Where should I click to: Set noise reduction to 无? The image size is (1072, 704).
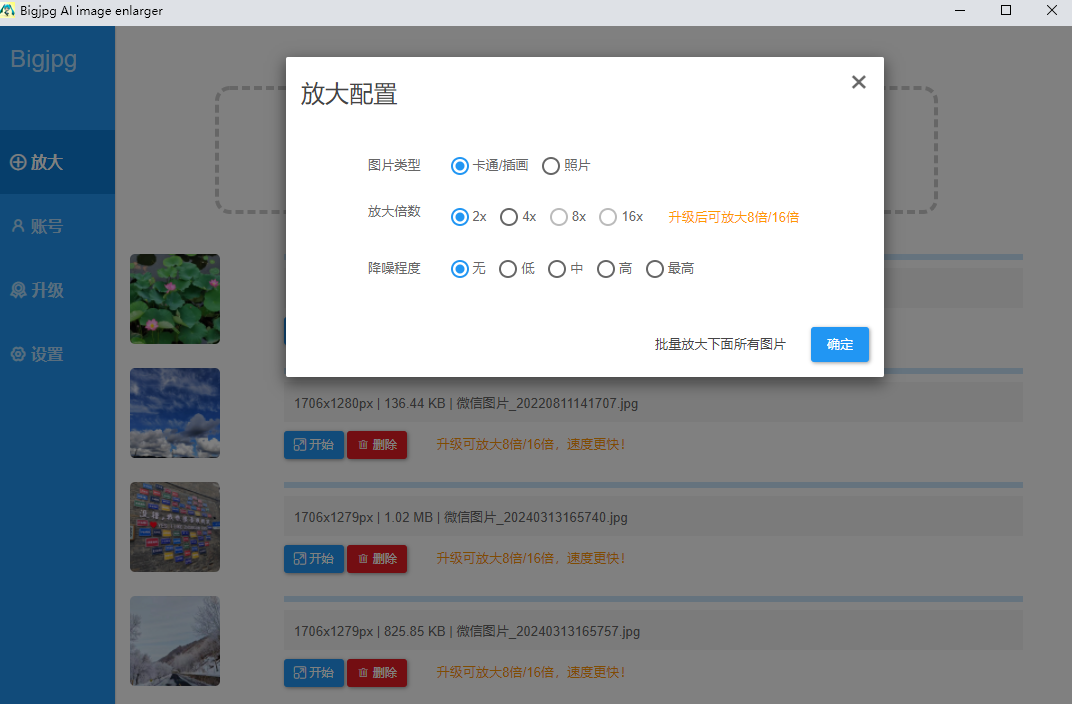click(x=460, y=269)
